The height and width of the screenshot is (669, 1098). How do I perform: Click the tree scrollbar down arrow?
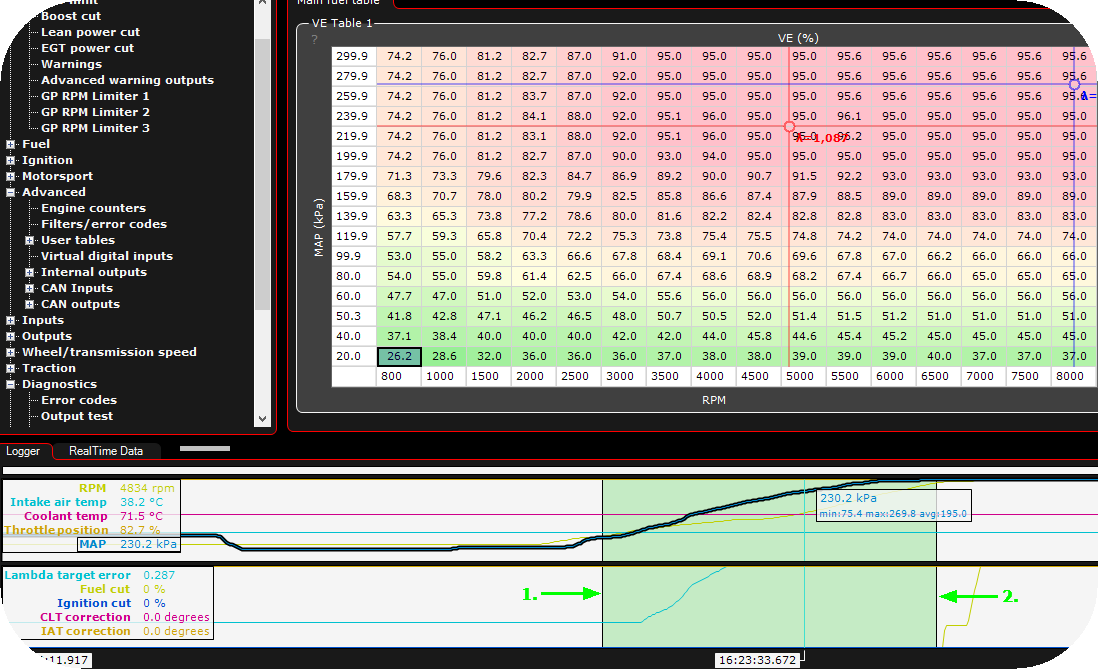point(263,419)
